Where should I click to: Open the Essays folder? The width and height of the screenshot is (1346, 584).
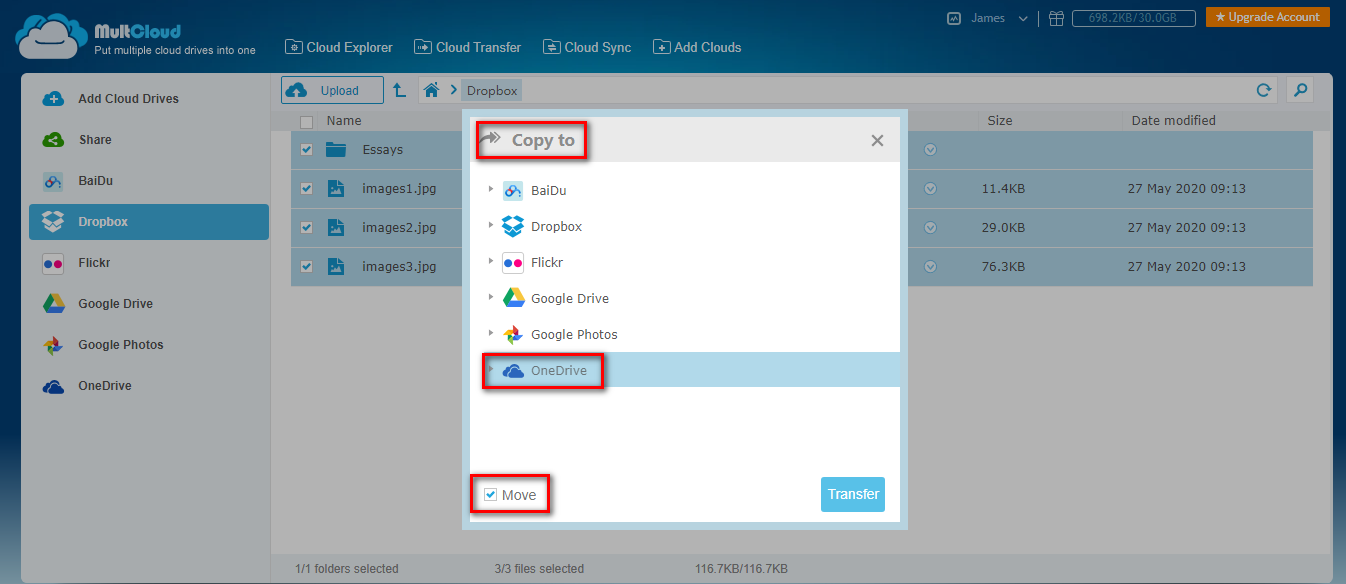click(383, 150)
